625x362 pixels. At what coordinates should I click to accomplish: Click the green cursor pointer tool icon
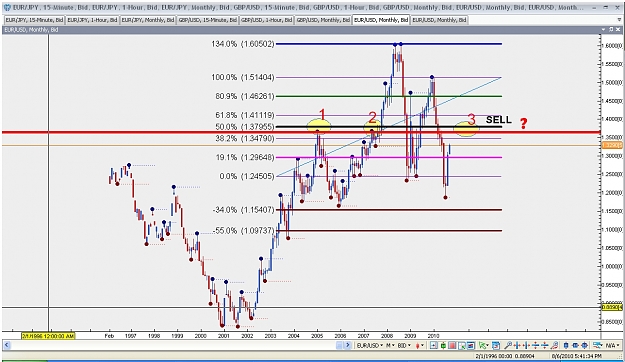point(482,345)
